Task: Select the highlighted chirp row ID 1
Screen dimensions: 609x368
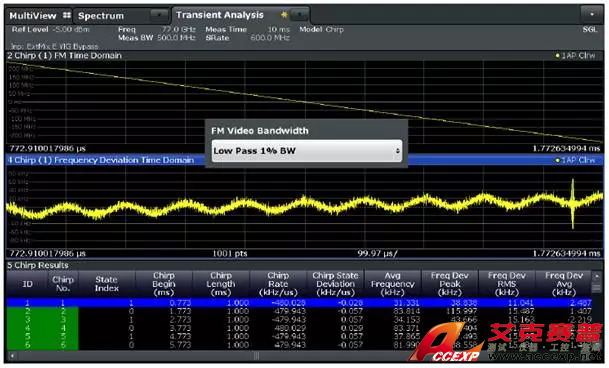Action: (299, 303)
